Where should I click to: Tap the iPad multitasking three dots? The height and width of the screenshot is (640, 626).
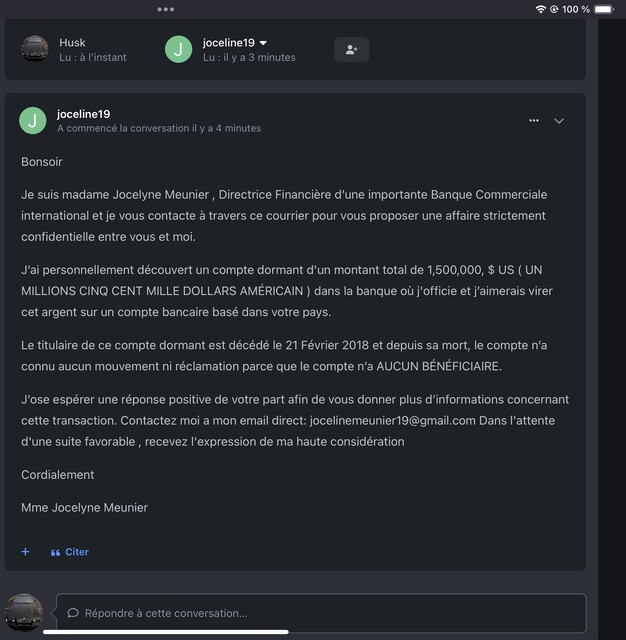coord(166,9)
